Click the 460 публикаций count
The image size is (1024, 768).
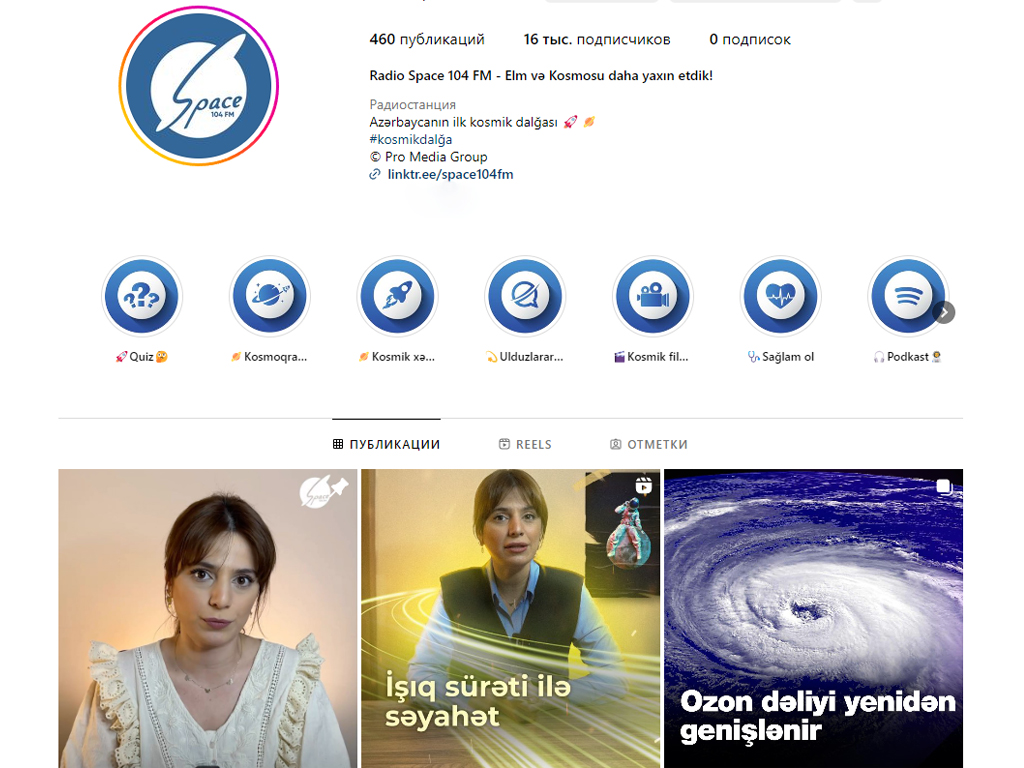(x=427, y=39)
